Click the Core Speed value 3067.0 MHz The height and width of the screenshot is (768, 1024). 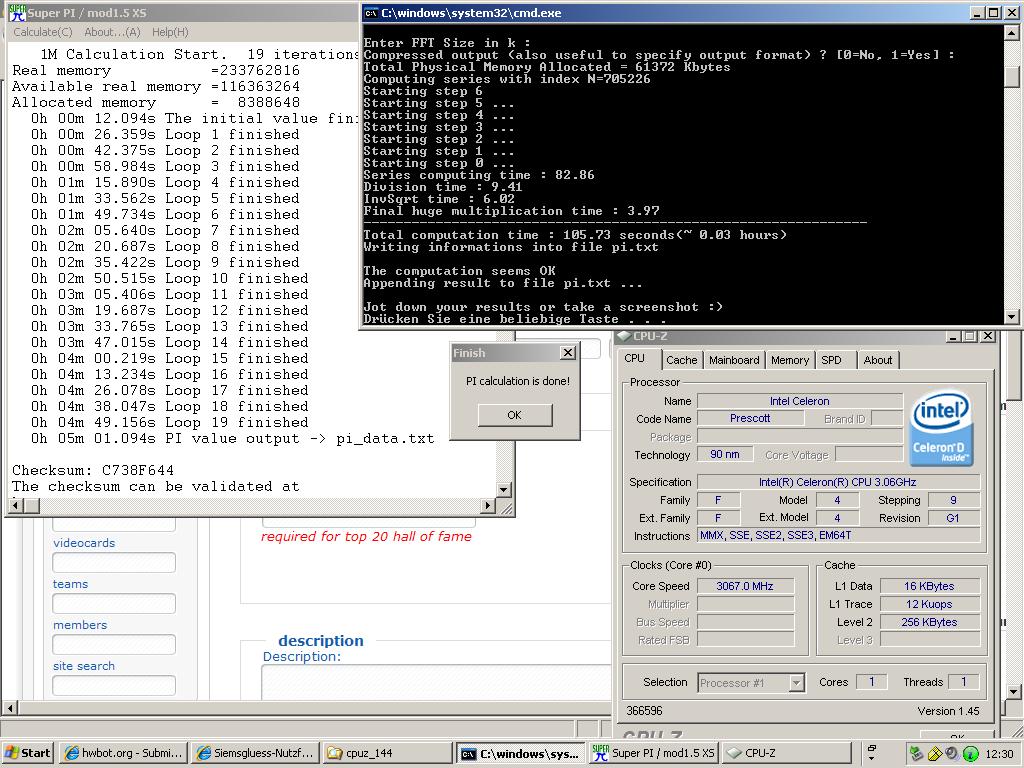[745, 586]
